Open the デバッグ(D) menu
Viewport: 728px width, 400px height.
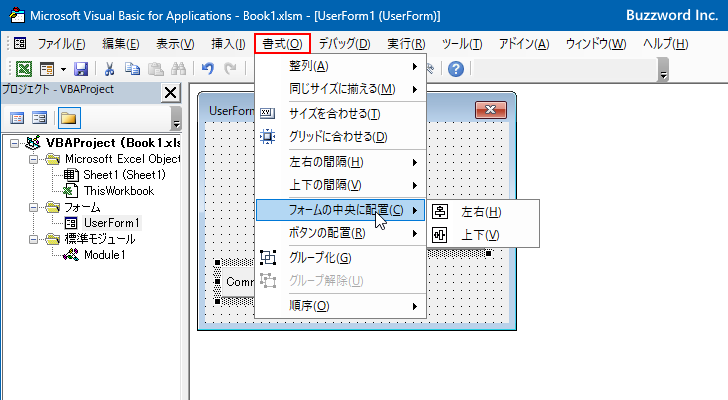(344, 44)
